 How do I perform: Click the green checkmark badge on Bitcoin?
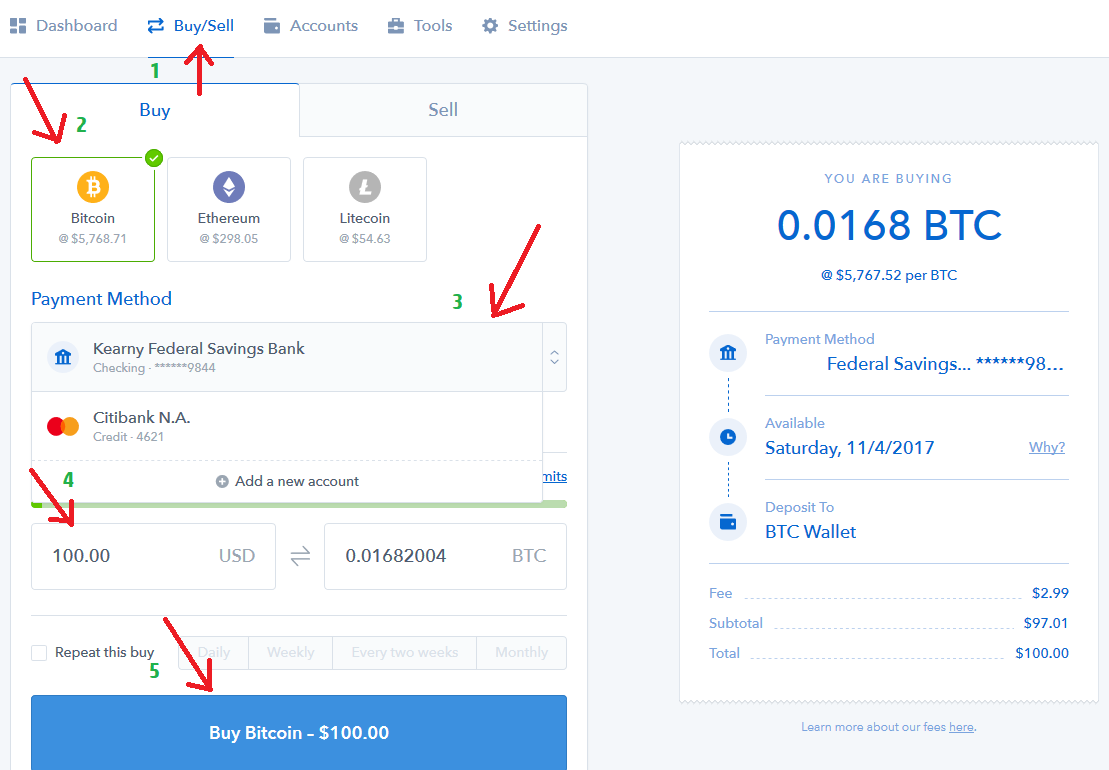tap(153, 158)
